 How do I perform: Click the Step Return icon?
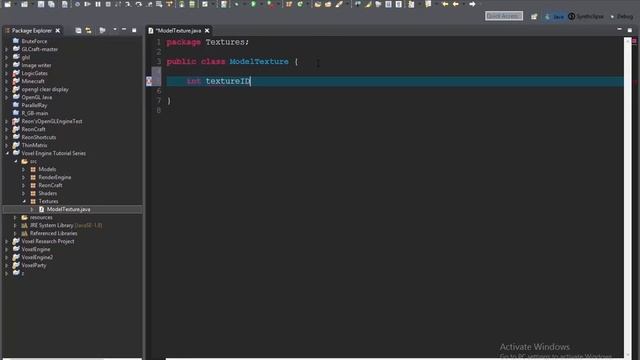pyautogui.click(x=149, y=4)
